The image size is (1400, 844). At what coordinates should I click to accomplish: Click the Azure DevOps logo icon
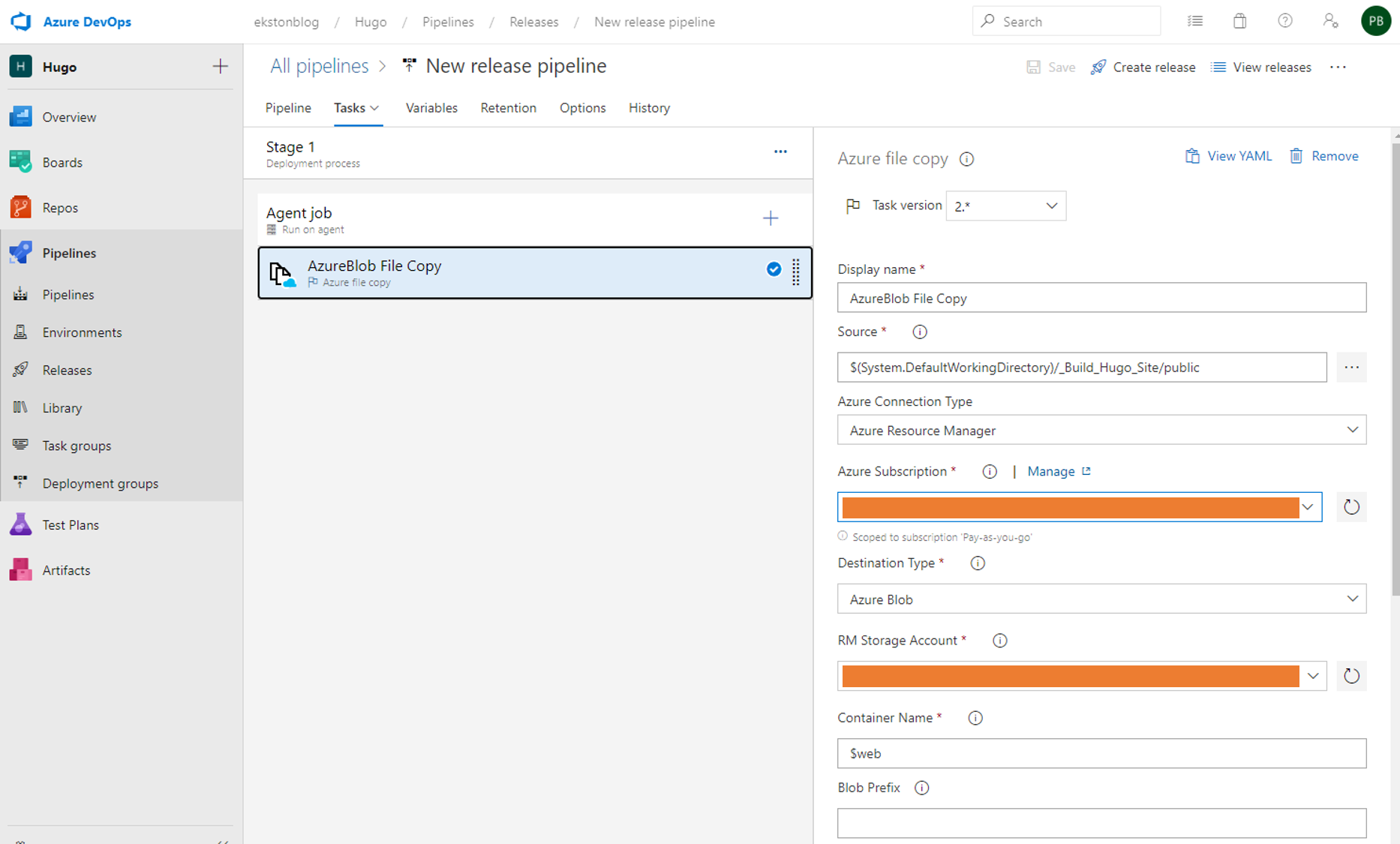click(x=21, y=21)
